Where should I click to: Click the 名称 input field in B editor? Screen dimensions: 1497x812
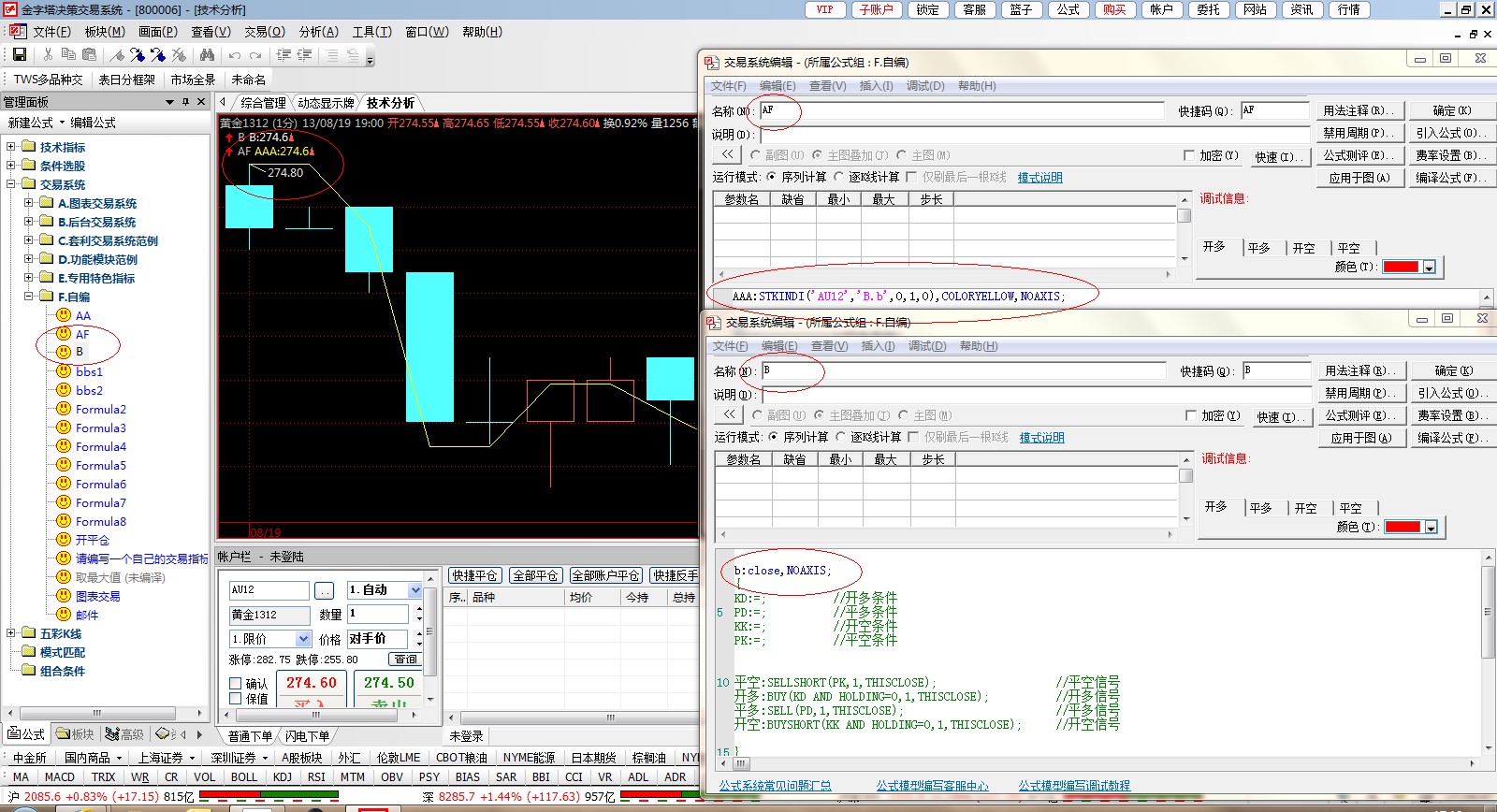(x=964, y=371)
